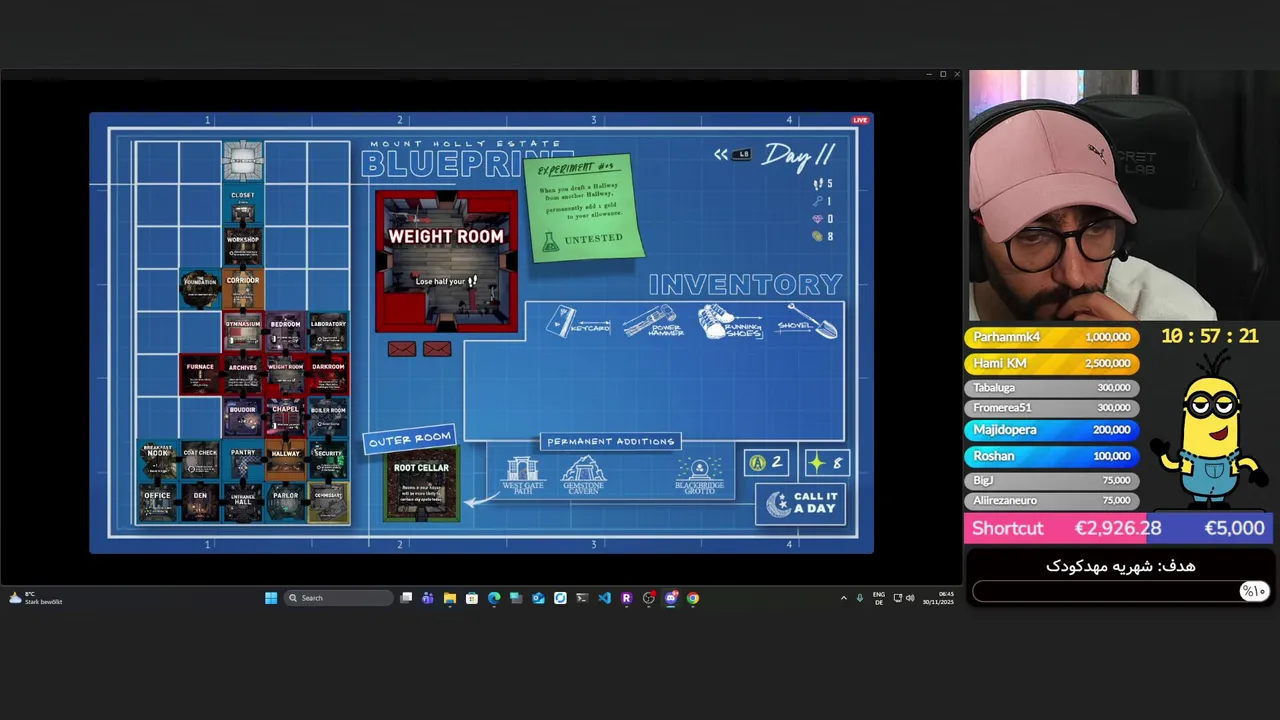The height and width of the screenshot is (720, 1280).
Task: Open the weather widget on taskbar
Action: 36,598
